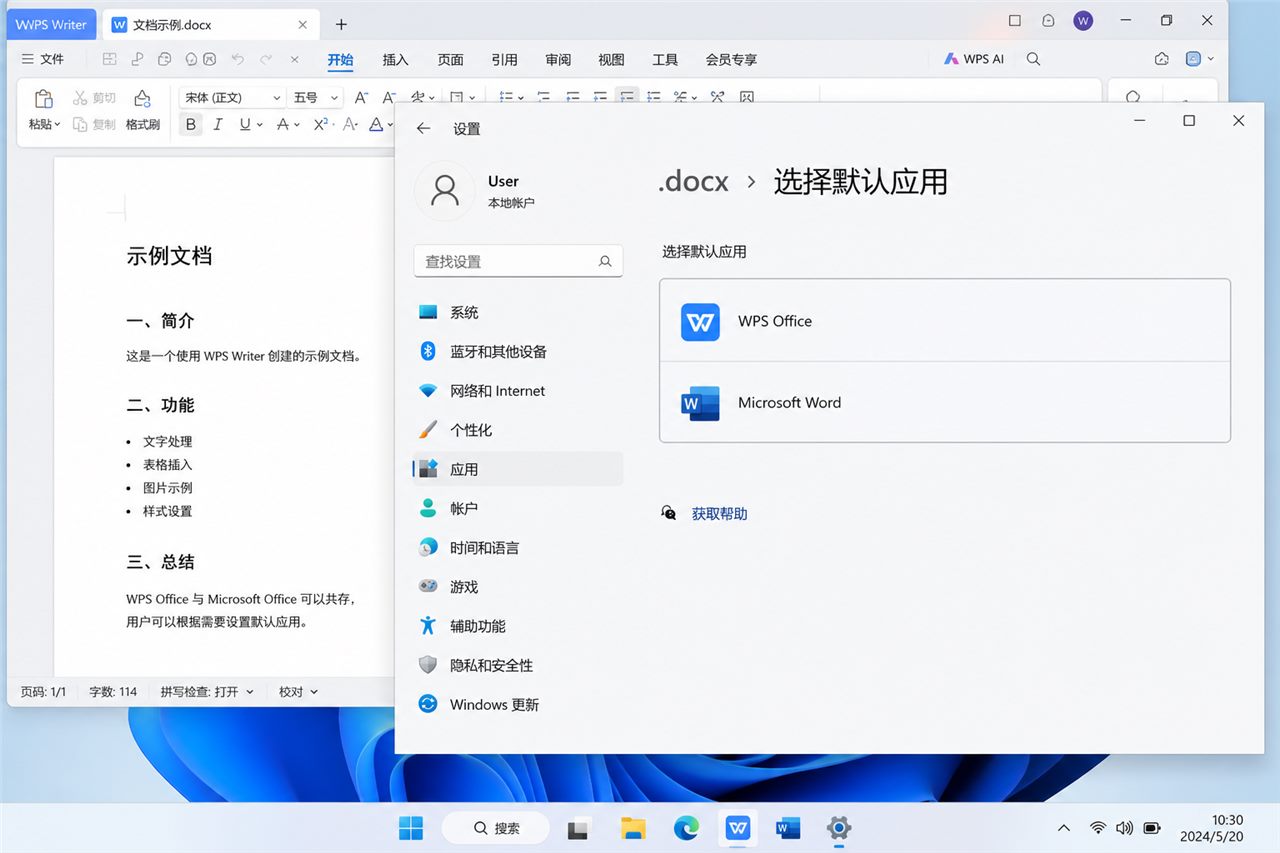
Task: Switch to the 开始 ribbon tab
Action: click(340, 59)
